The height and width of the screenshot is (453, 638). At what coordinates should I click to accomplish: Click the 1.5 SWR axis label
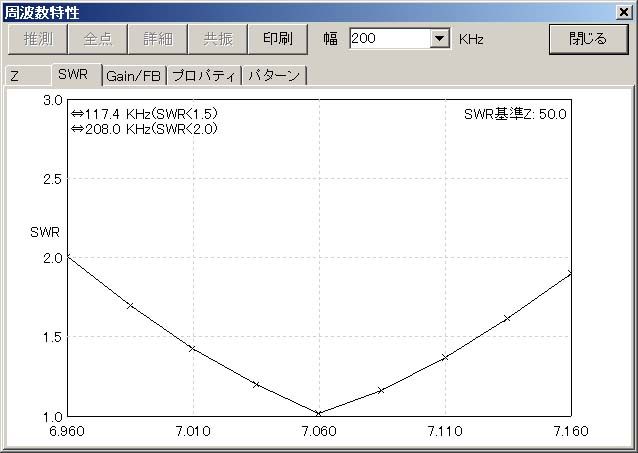pyautogui.click(x=53, y=337)
